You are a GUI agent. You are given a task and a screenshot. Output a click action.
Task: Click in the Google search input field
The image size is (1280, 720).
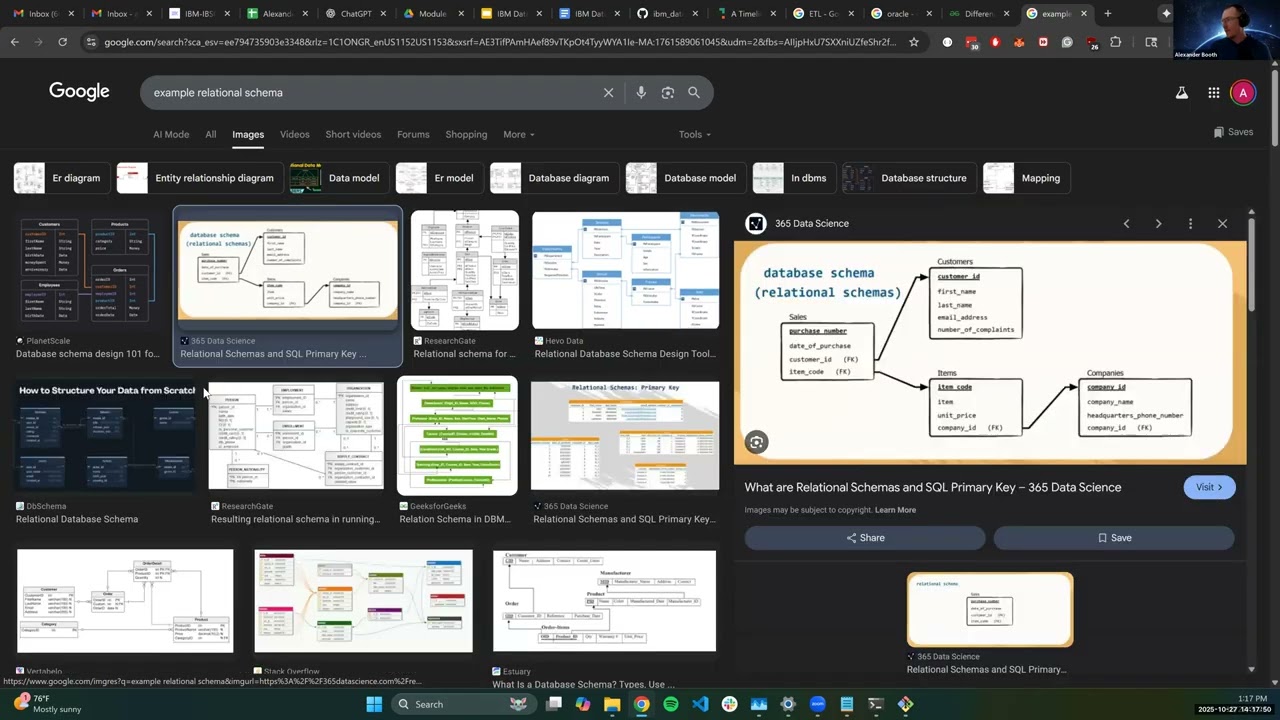[370, 92]
